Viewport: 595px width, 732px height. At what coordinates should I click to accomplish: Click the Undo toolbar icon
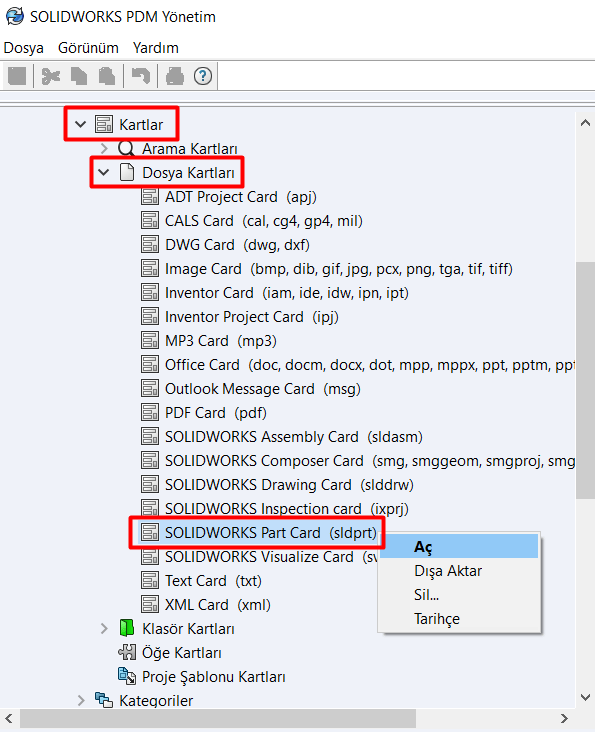(140, 76)
